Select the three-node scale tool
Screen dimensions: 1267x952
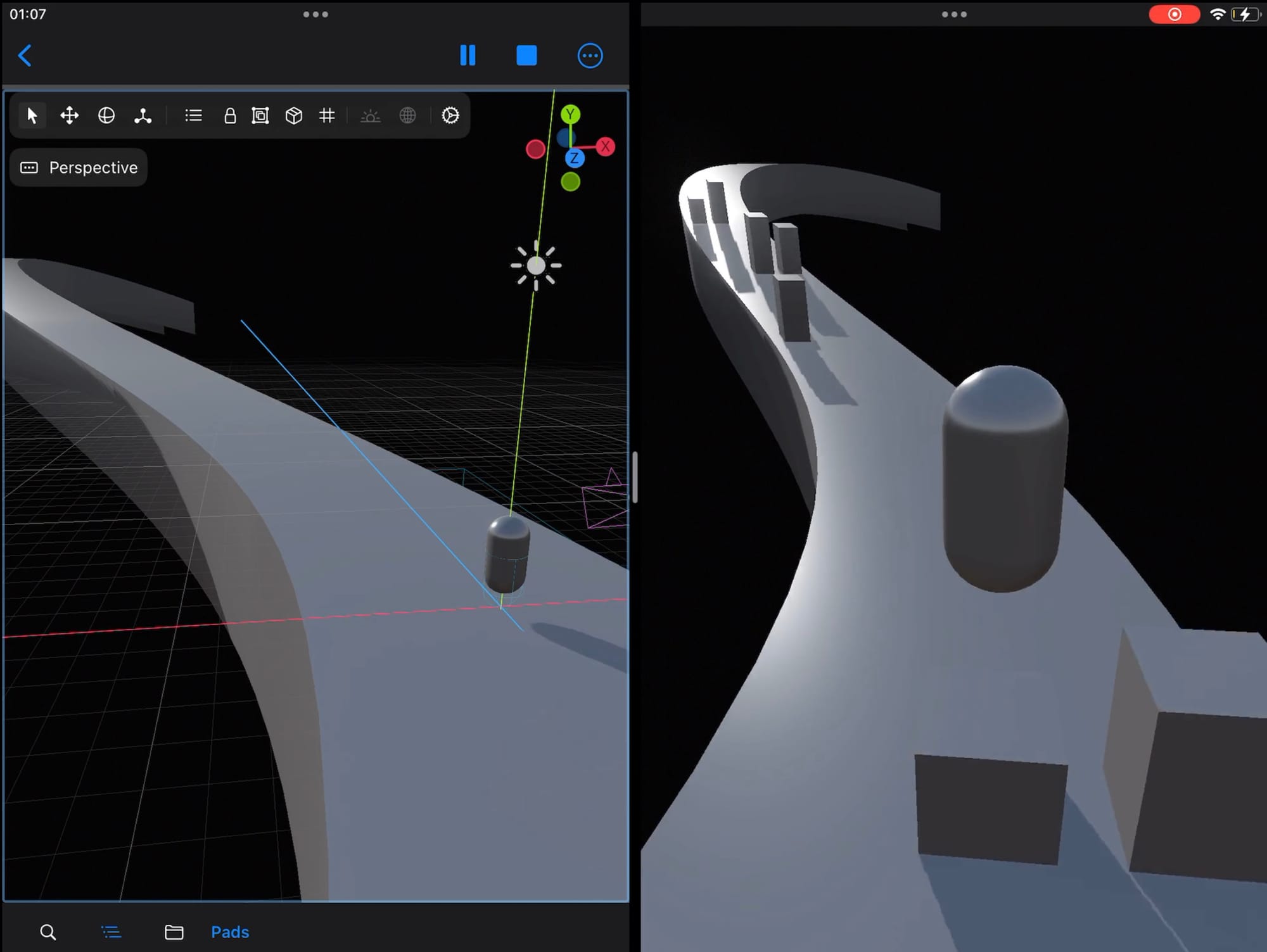[x=143, y=115]
